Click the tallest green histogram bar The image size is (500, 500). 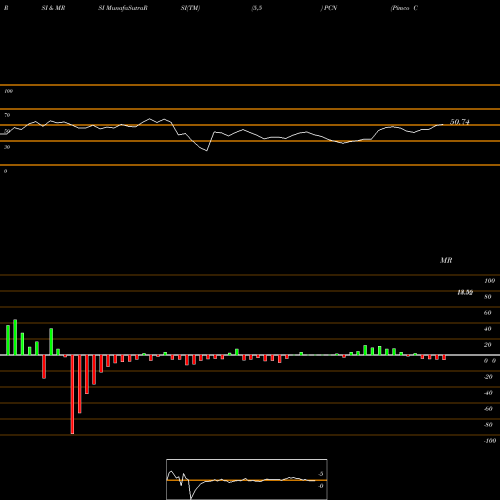coord(15,337)
